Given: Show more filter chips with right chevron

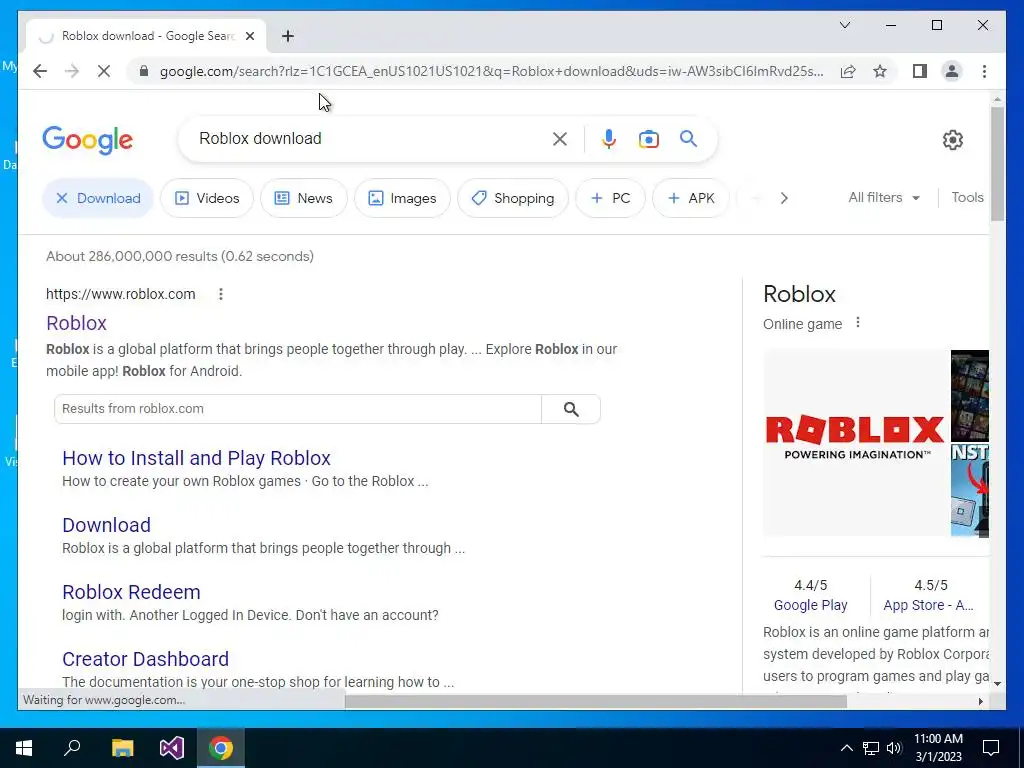Looking at the screenshot, I should tap(784, 198).
